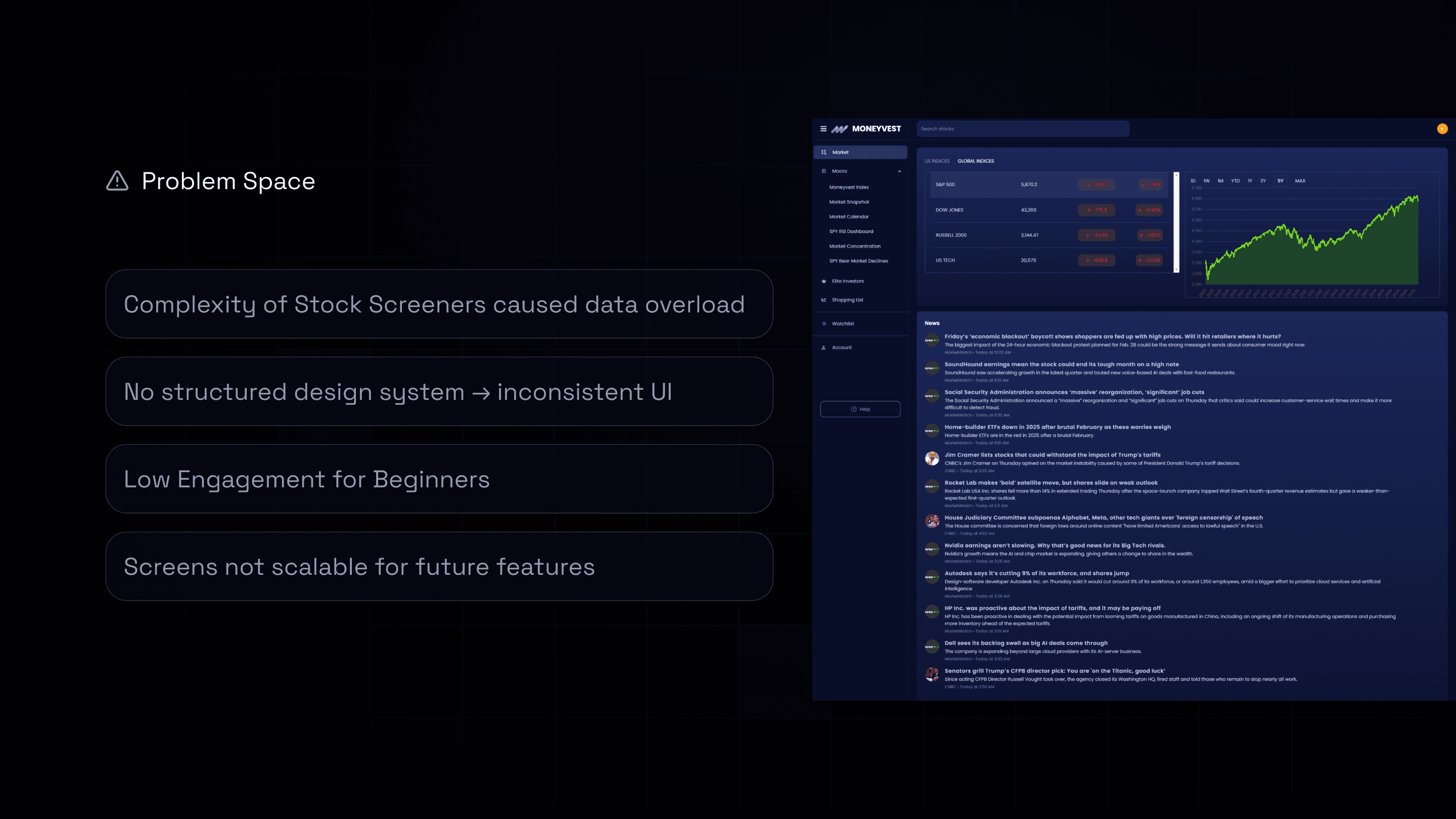Viewport: 1456px width, 819px height.
Task: Click the Shopping List chart icon
Action: 824,300
